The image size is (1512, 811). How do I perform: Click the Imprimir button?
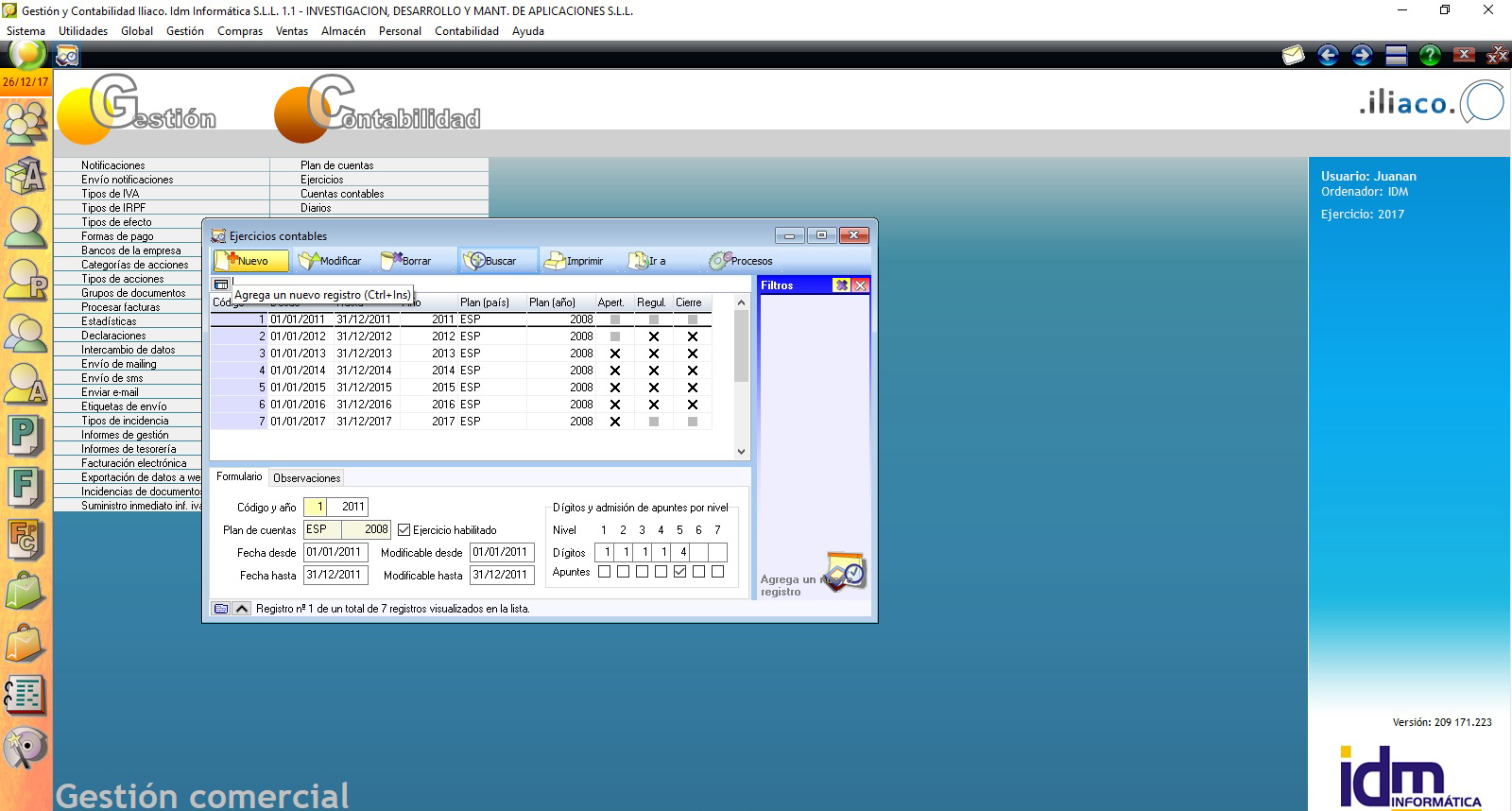[x=575, y=261]
